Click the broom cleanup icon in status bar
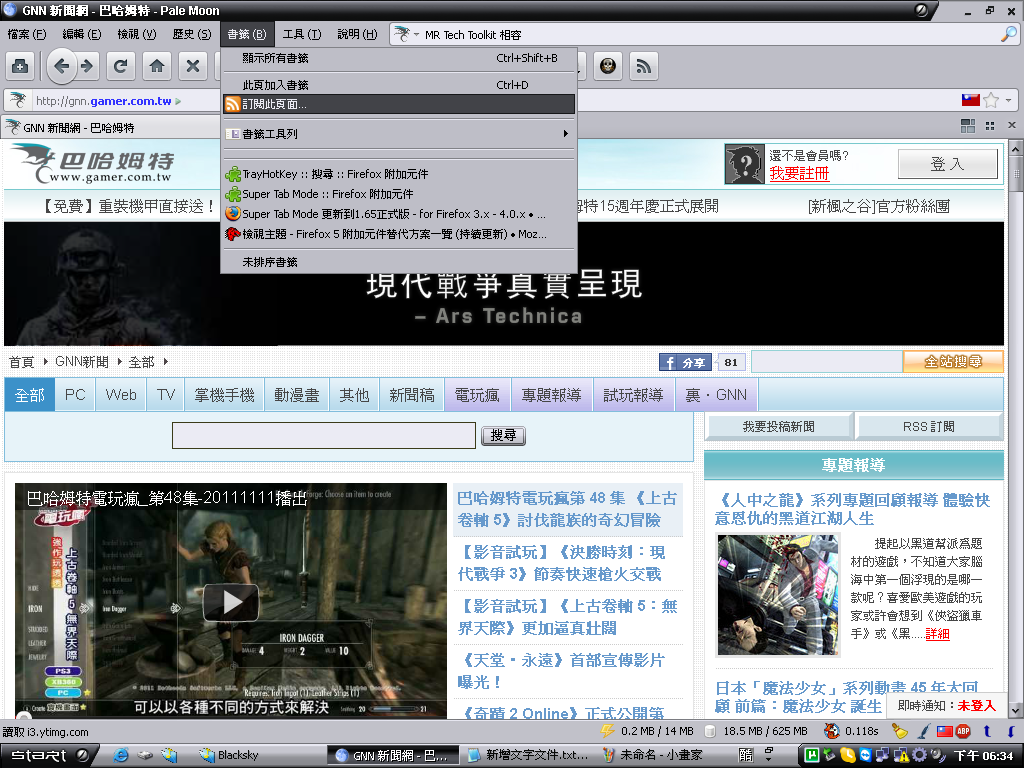Image resolution: width=1024 pixels, height=768 pixels. [x=901, y=731]
